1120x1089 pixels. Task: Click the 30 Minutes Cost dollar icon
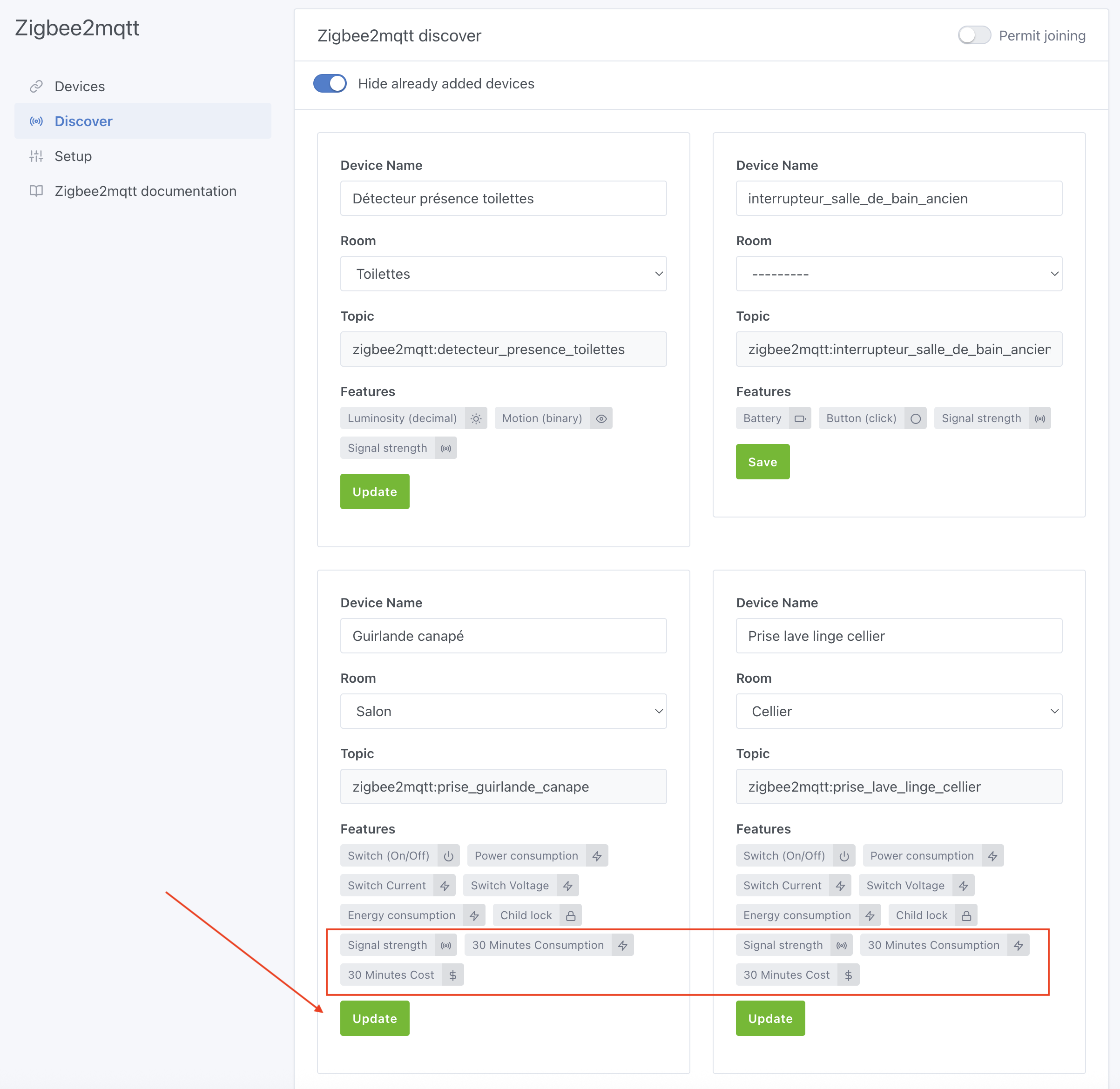tap(453, 975)
